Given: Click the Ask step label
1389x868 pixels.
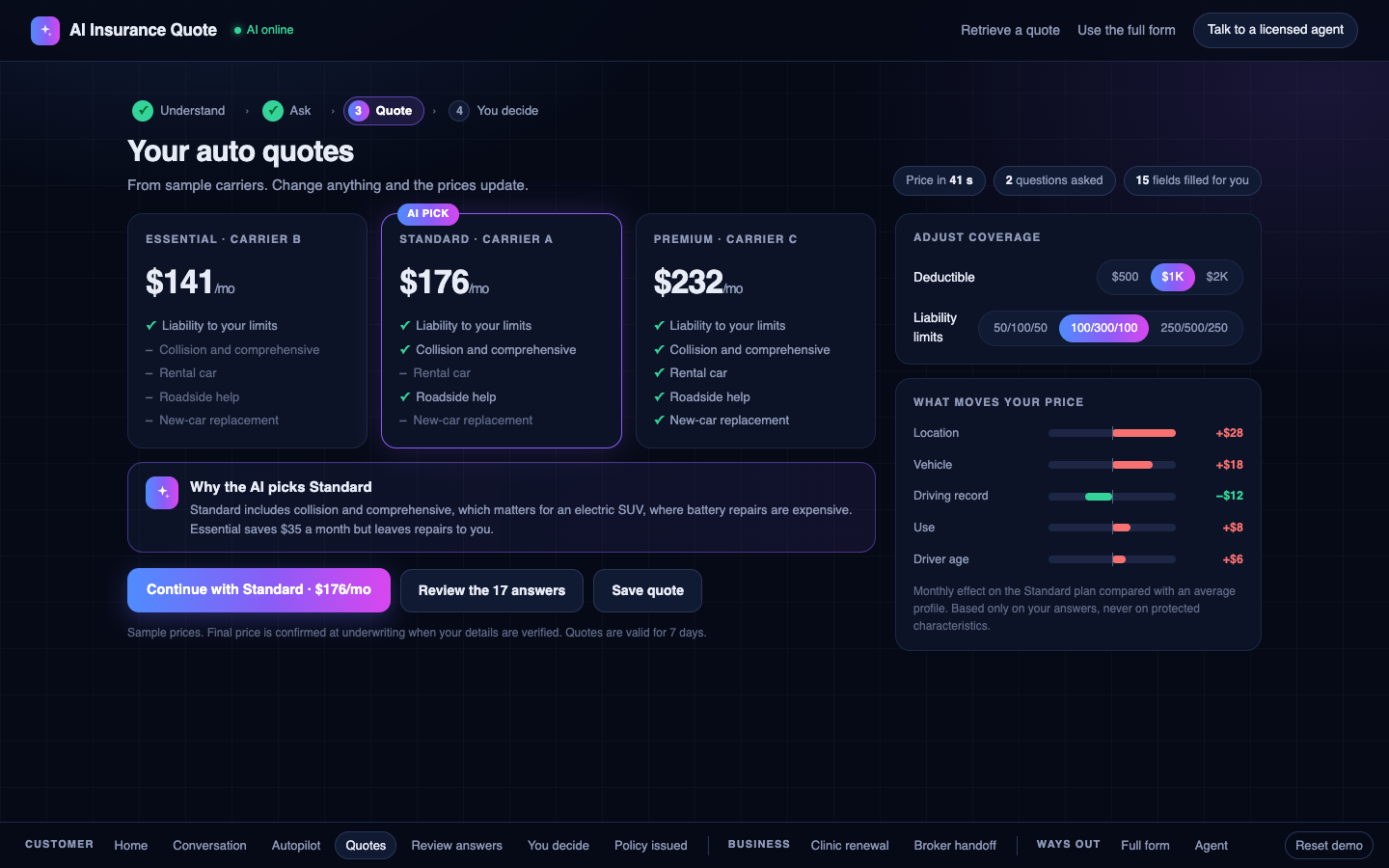Looking at the screenshot, I should pyautogui.click(x=300, y=111).
